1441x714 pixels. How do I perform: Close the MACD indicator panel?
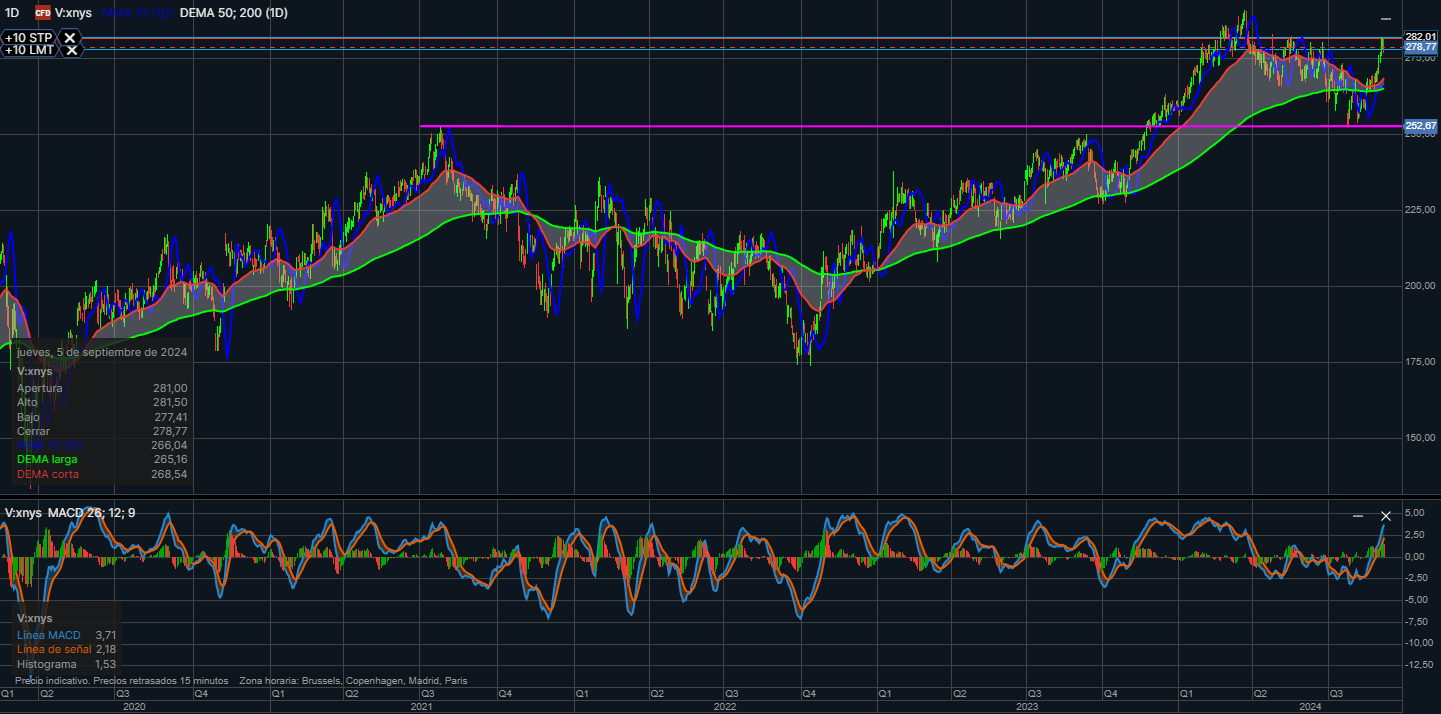1386,516
